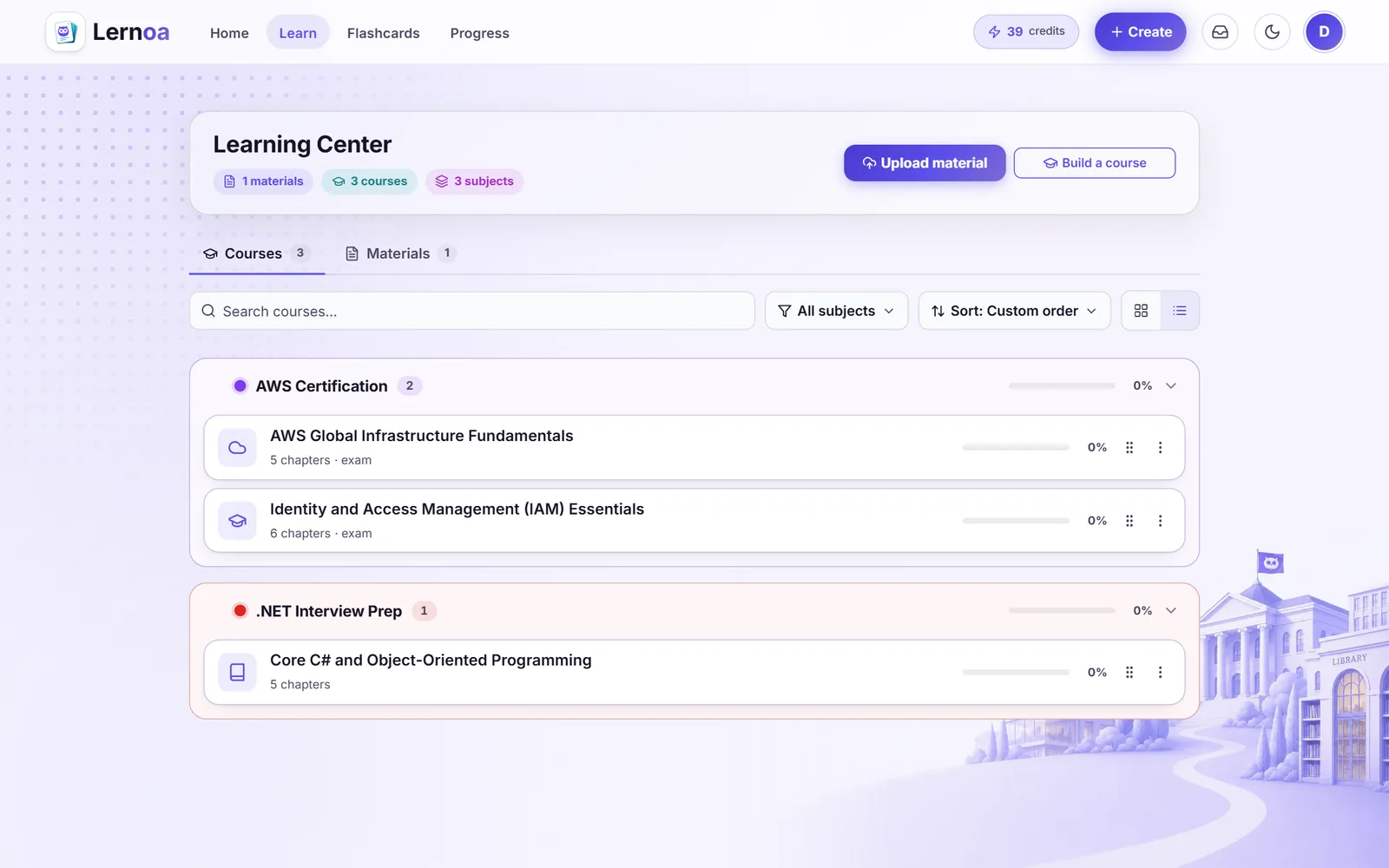This screenshot has height=868, width=1389.
Task: Switch to the Materials tab
Action: [399, 253]
